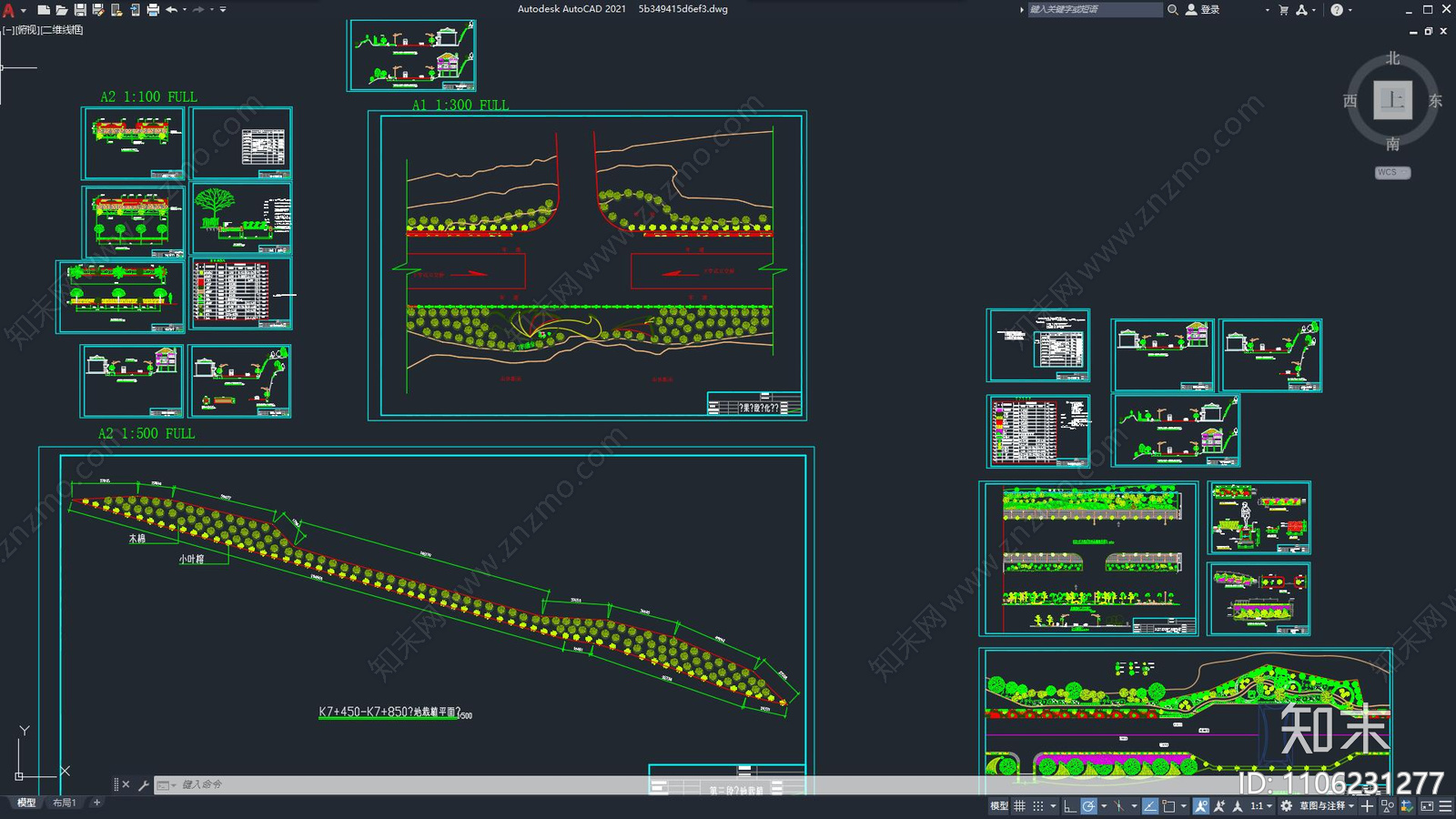Click the ViewCube 上 top face

click(1392, 100)
